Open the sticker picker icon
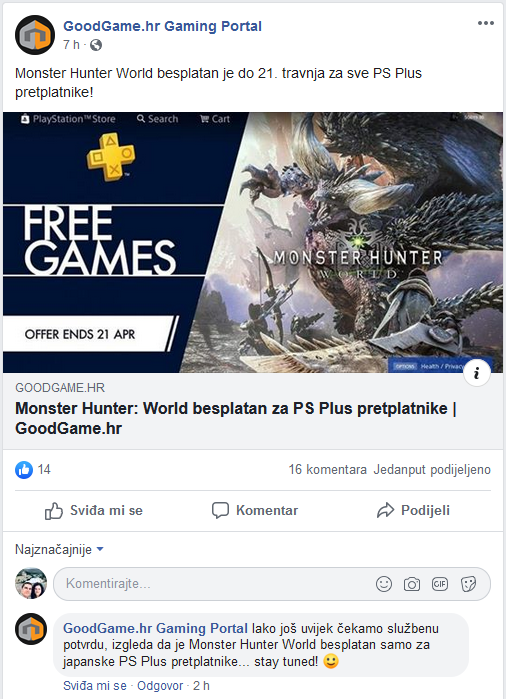Screen dimensions: 506x699 (x=468, y=584)
